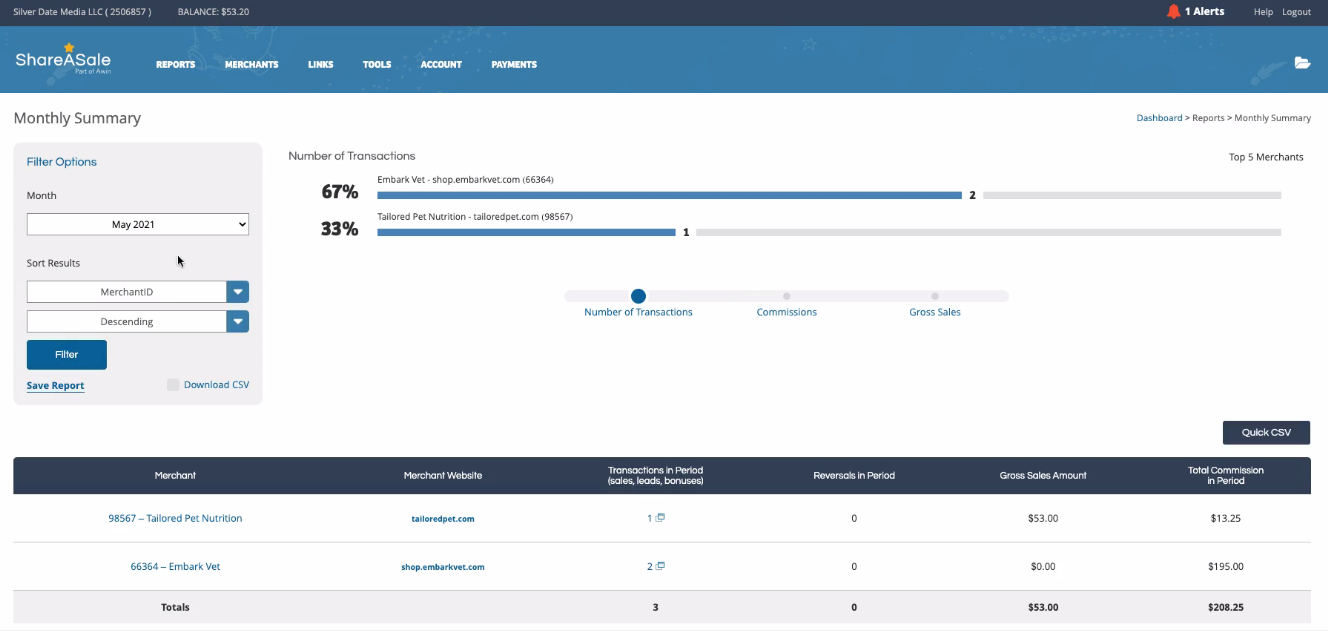Click the Dashboard breadcrumb link
This screenshot has width=1328, height=631.
(1159, 118)
